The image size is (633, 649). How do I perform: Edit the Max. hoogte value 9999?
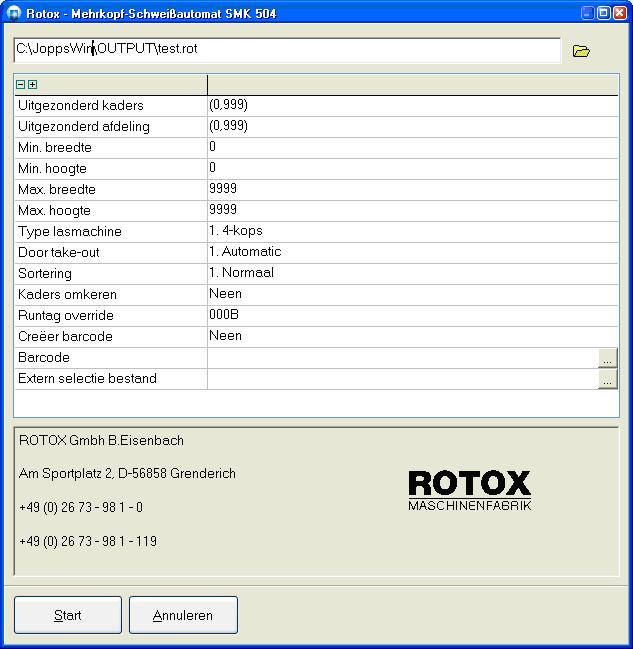pyautogui.click(x=412, y=211)
